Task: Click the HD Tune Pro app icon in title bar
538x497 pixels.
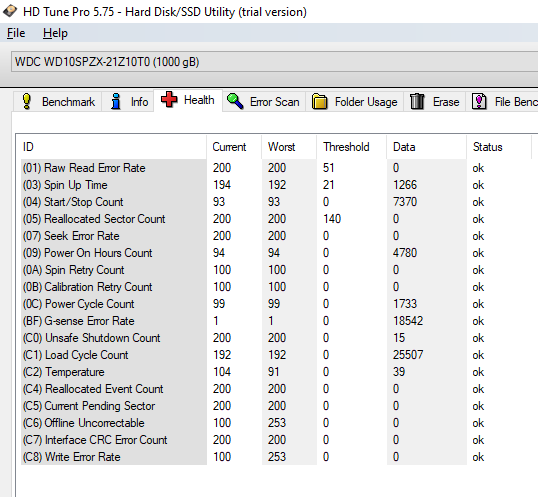Action: click(x=10, y=11)
